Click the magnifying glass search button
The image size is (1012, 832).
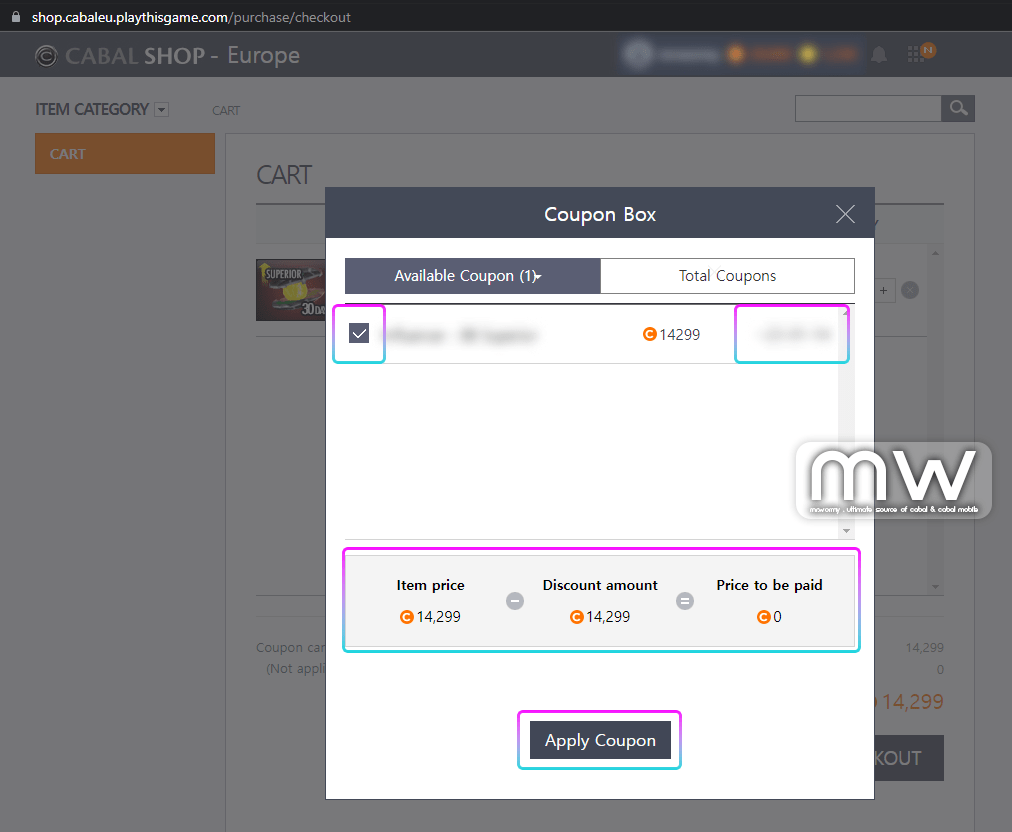pos(958,108)
